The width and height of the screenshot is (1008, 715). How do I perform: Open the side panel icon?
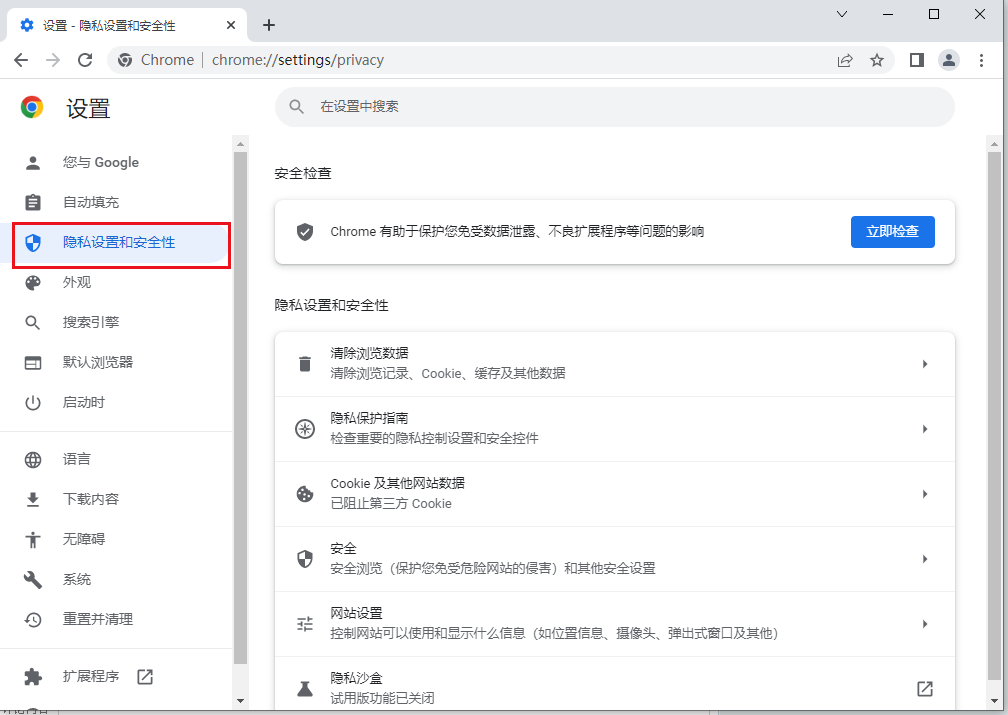click(917, 60)
